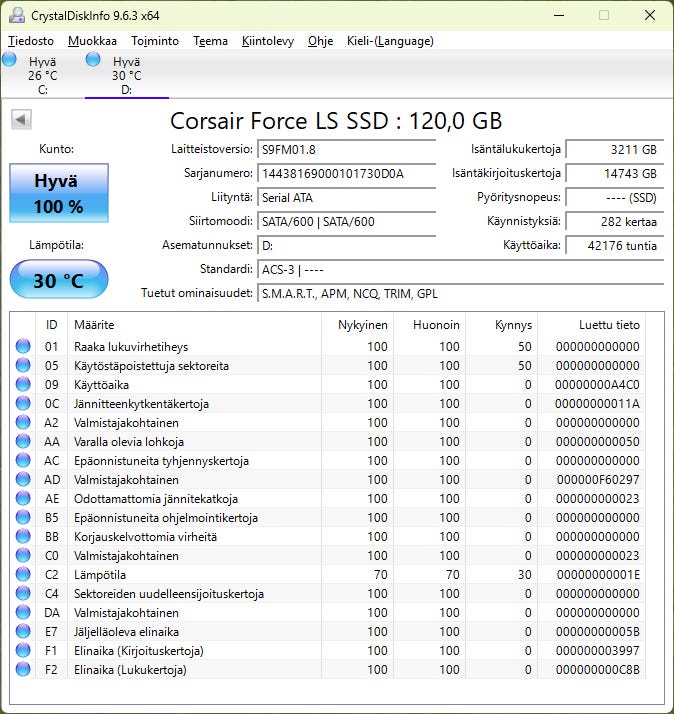Click status orb for Elinaika (Lukukertoja) row
674x714 pixels.
pyautogui.click(x=23, y=670)
